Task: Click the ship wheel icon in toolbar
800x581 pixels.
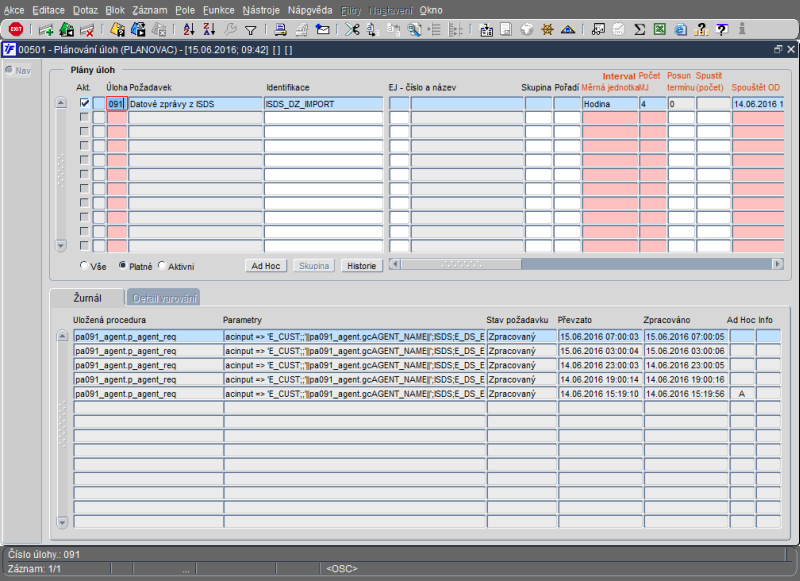Action: point(547,30)
